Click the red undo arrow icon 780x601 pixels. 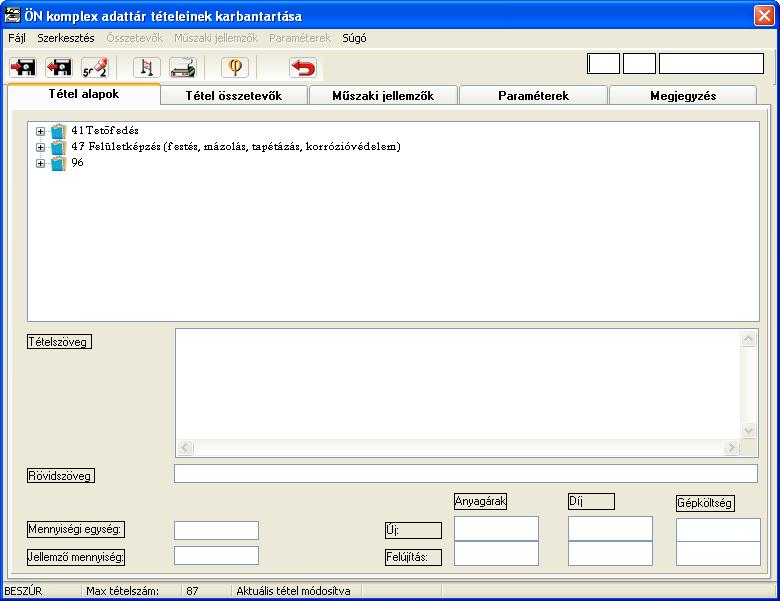[x=303, y=67]
